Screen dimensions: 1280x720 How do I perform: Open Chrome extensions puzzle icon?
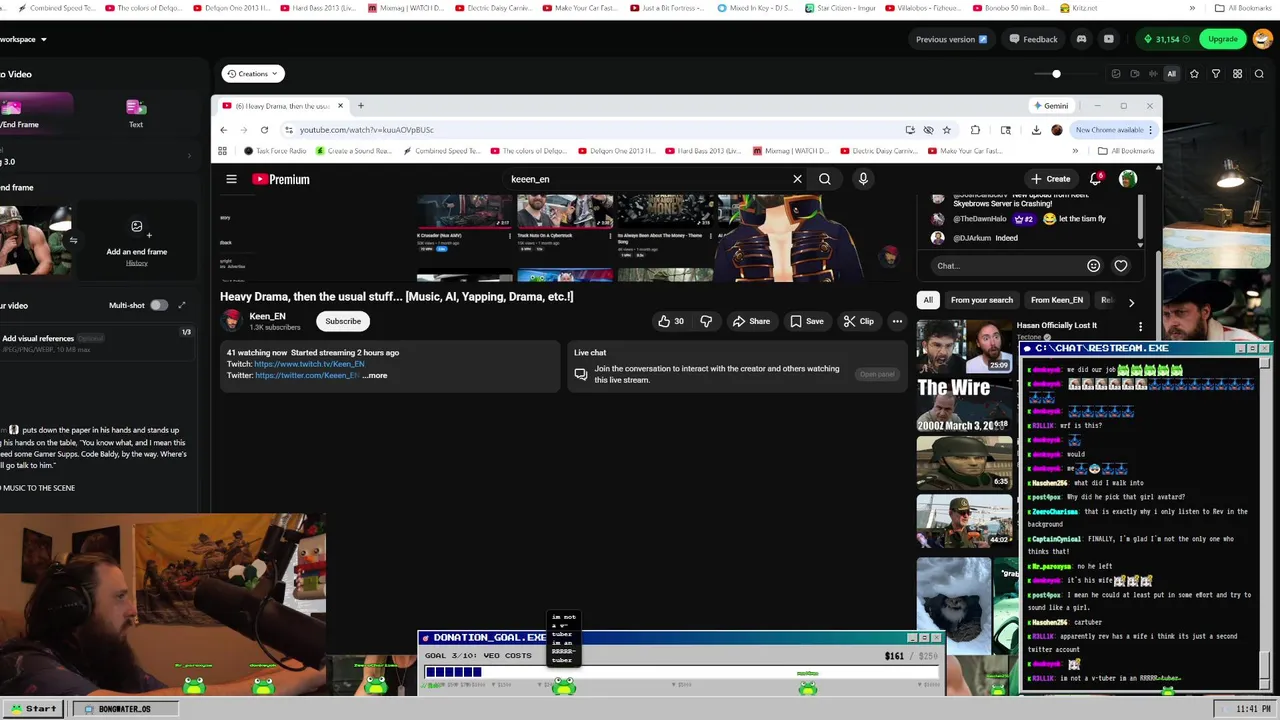click(x=975, y=129)
